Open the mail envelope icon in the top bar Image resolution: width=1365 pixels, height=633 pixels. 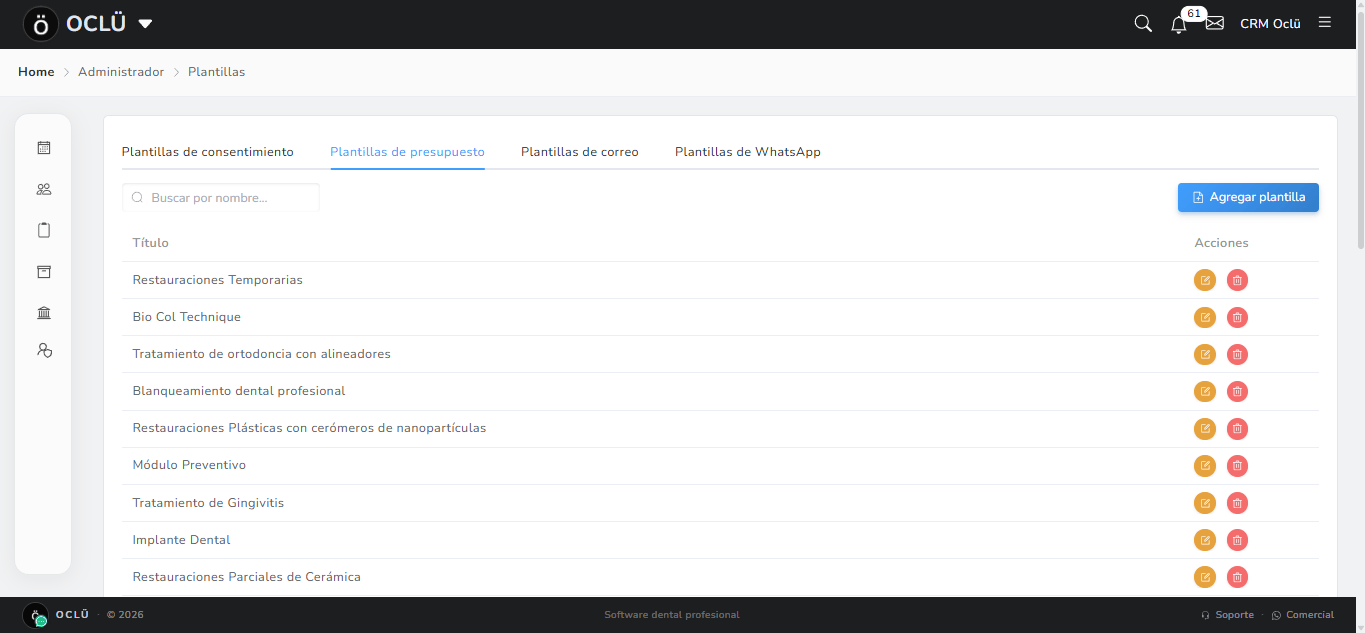(x=1215, y=23)
